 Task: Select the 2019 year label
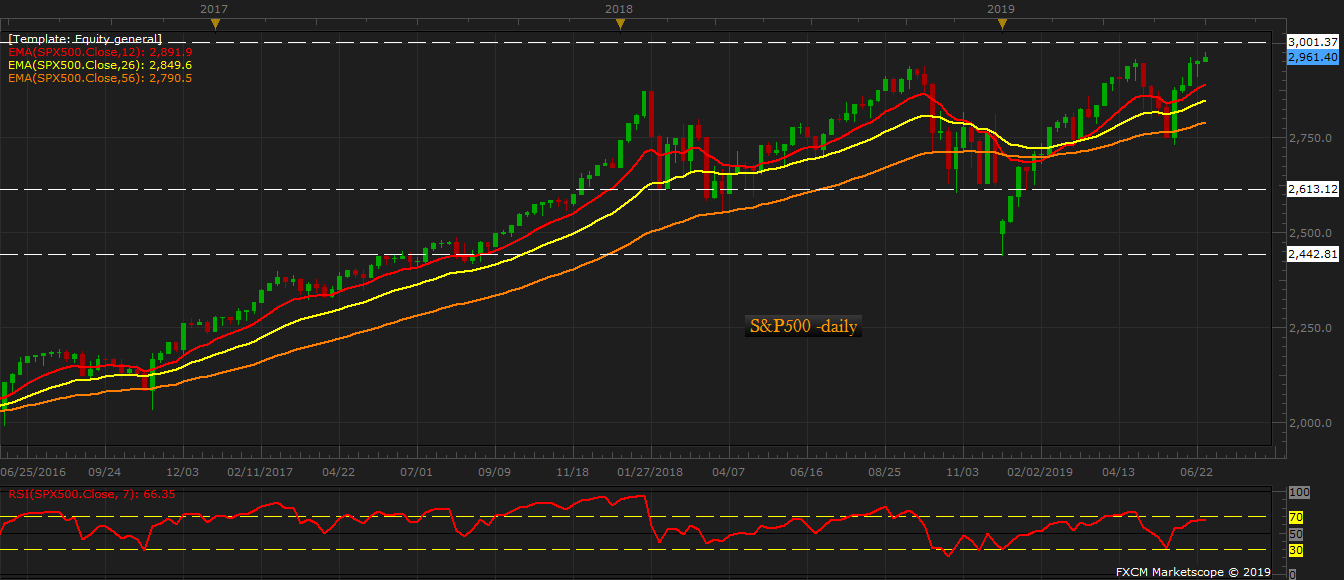[x=1002, y=8]
